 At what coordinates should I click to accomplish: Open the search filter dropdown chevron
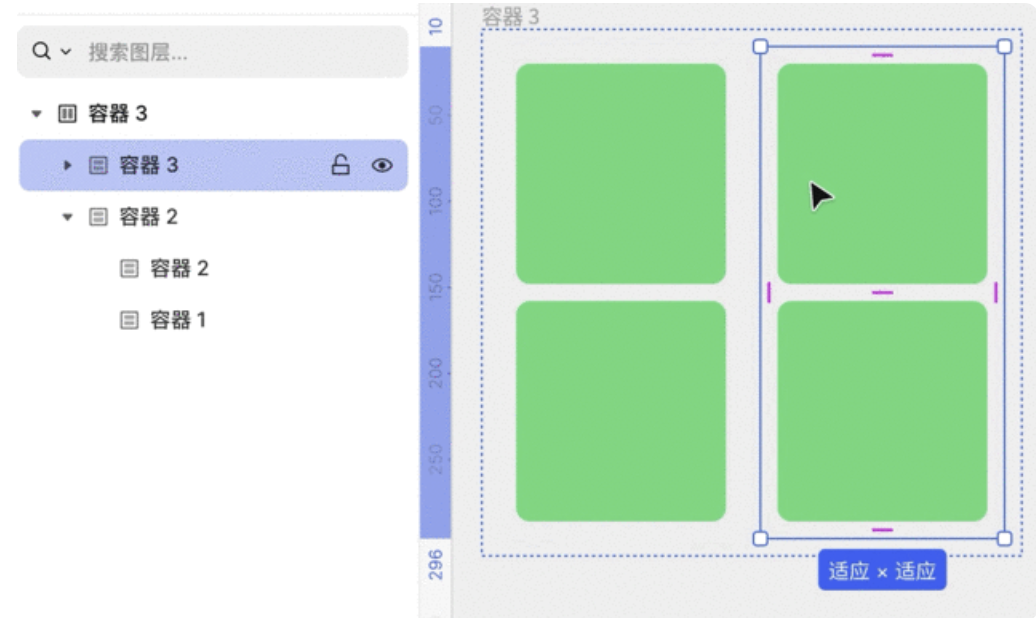(x=66, y=52)
